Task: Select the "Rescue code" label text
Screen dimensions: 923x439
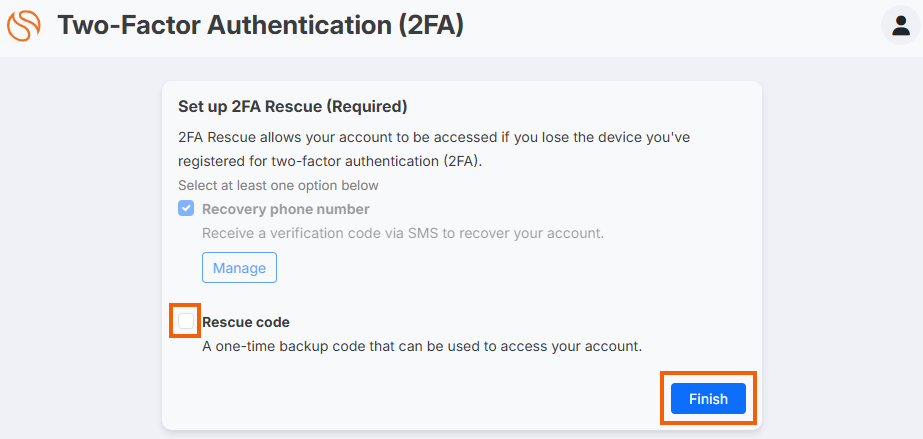Action: [246, 322]
